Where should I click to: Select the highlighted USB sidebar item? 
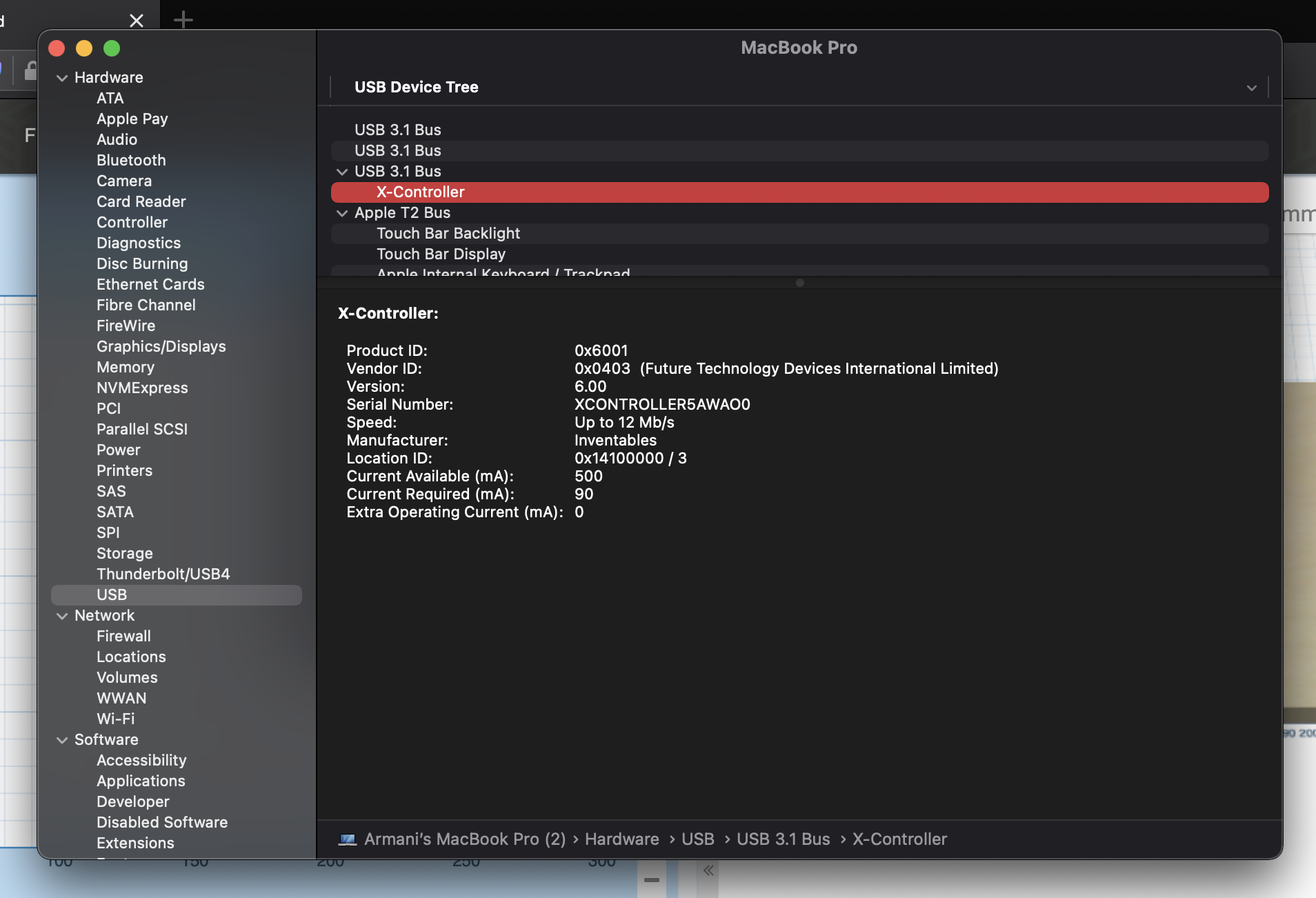coord(177,595)
